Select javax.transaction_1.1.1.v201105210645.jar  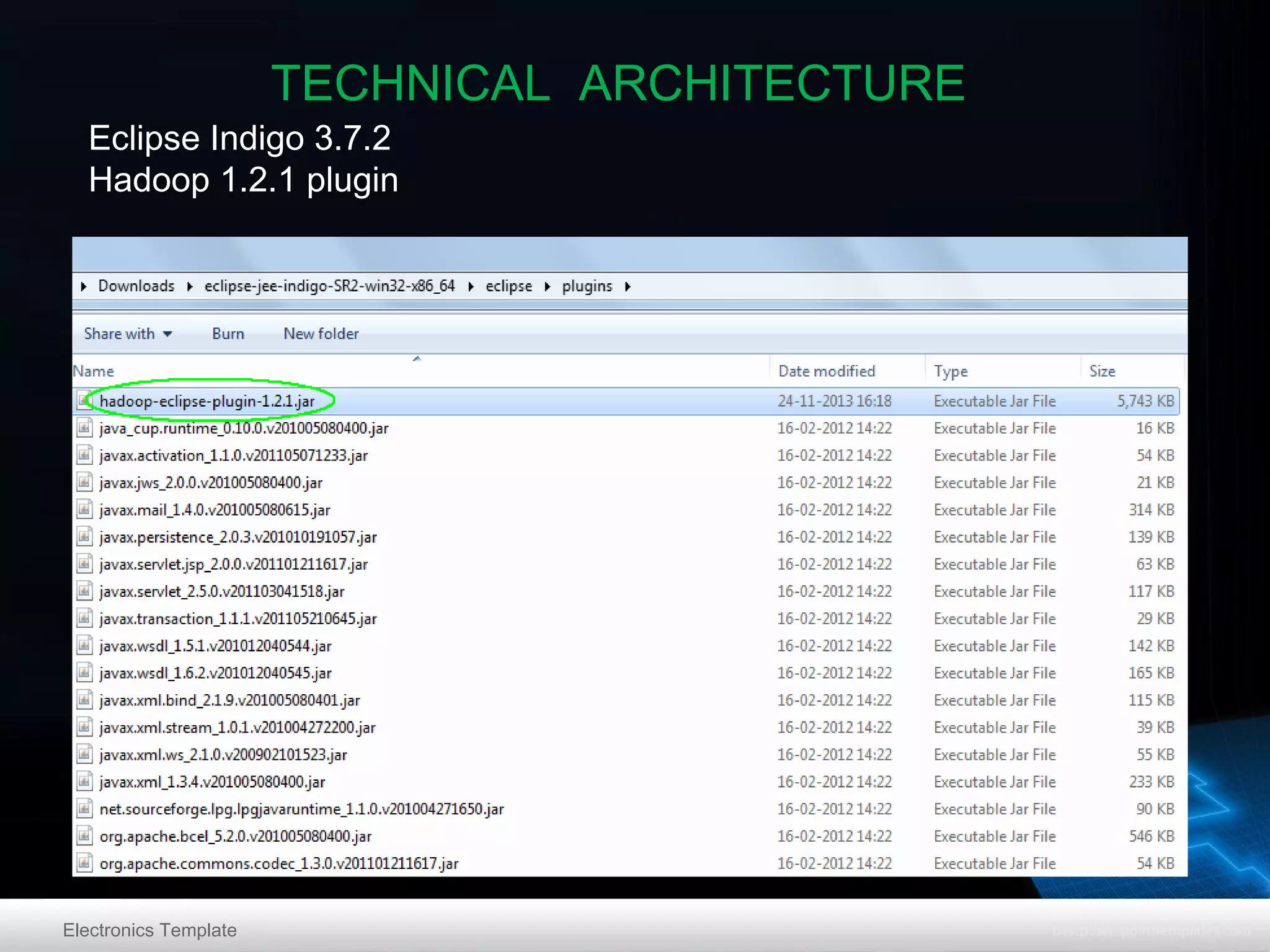pyautogui.click(x=238, y=619)
